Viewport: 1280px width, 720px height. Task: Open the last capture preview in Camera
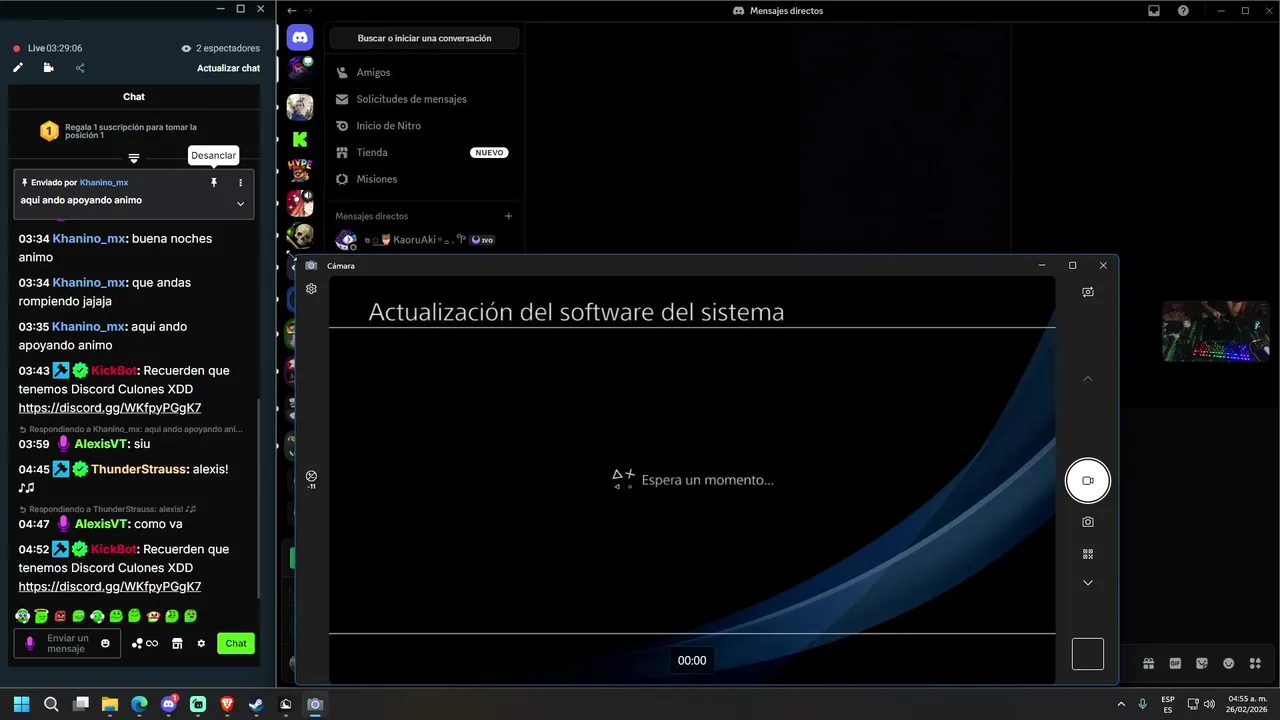[1087, 654]
